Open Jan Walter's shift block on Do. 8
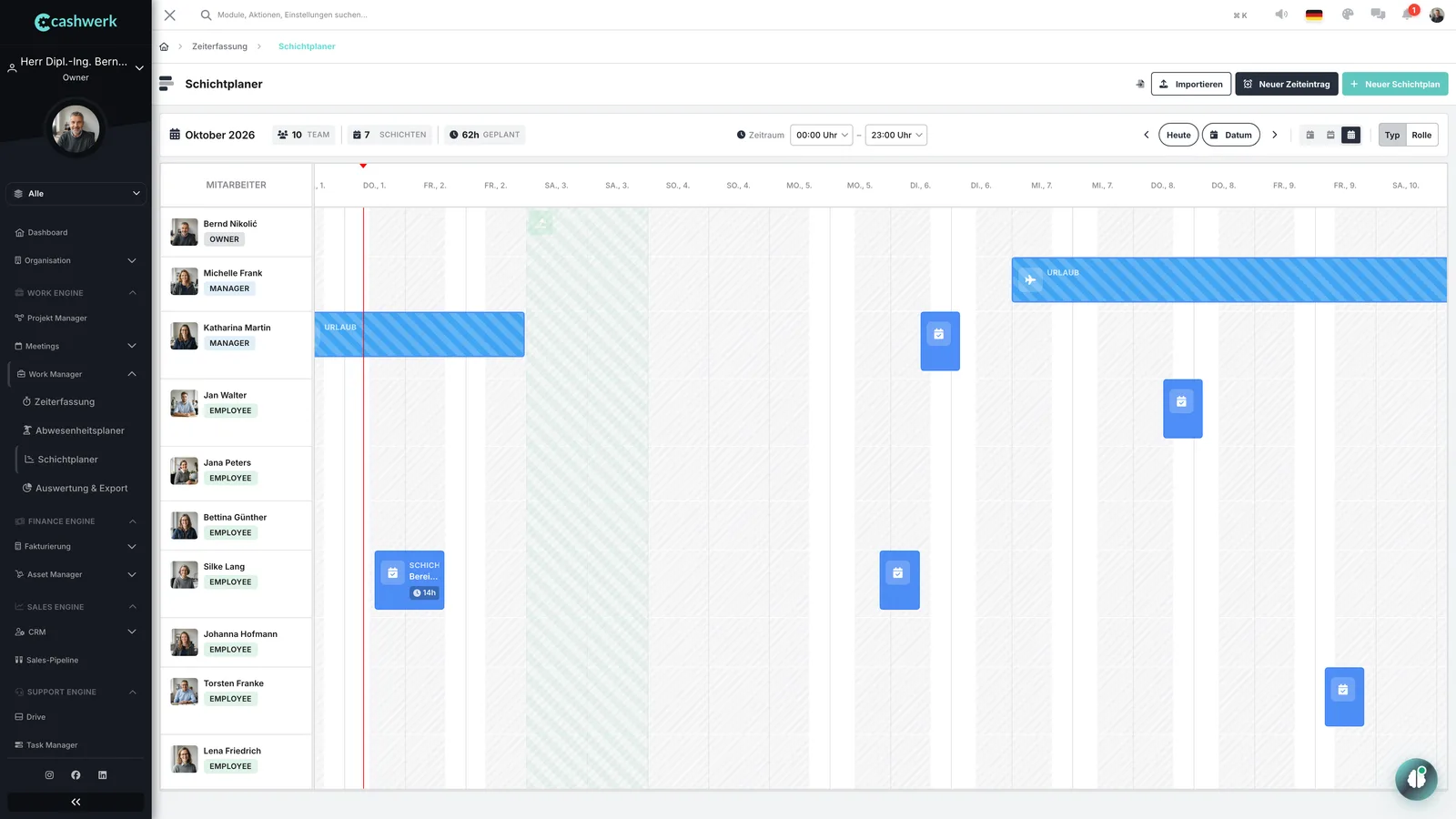Image resolution: width=1456 pixels, height=819 pixels. pos(1183,409)
